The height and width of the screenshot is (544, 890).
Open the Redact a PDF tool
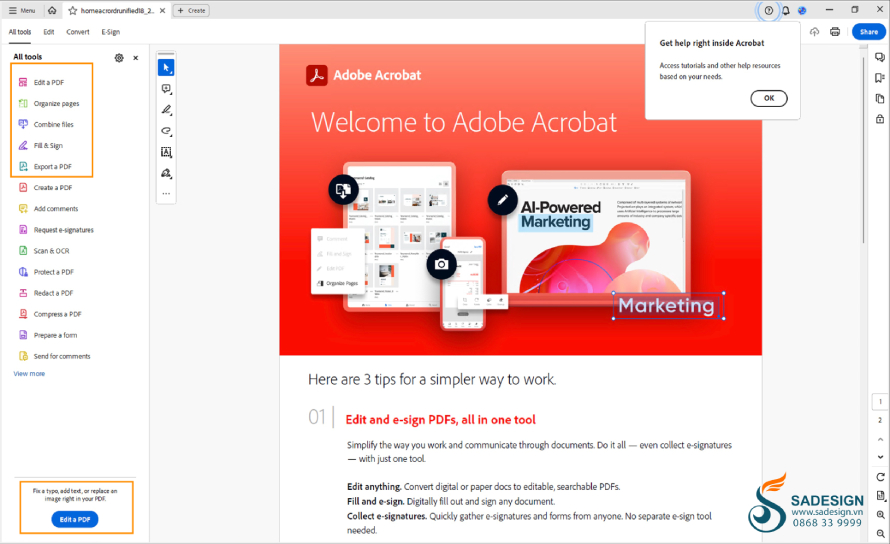coord(46,293)
